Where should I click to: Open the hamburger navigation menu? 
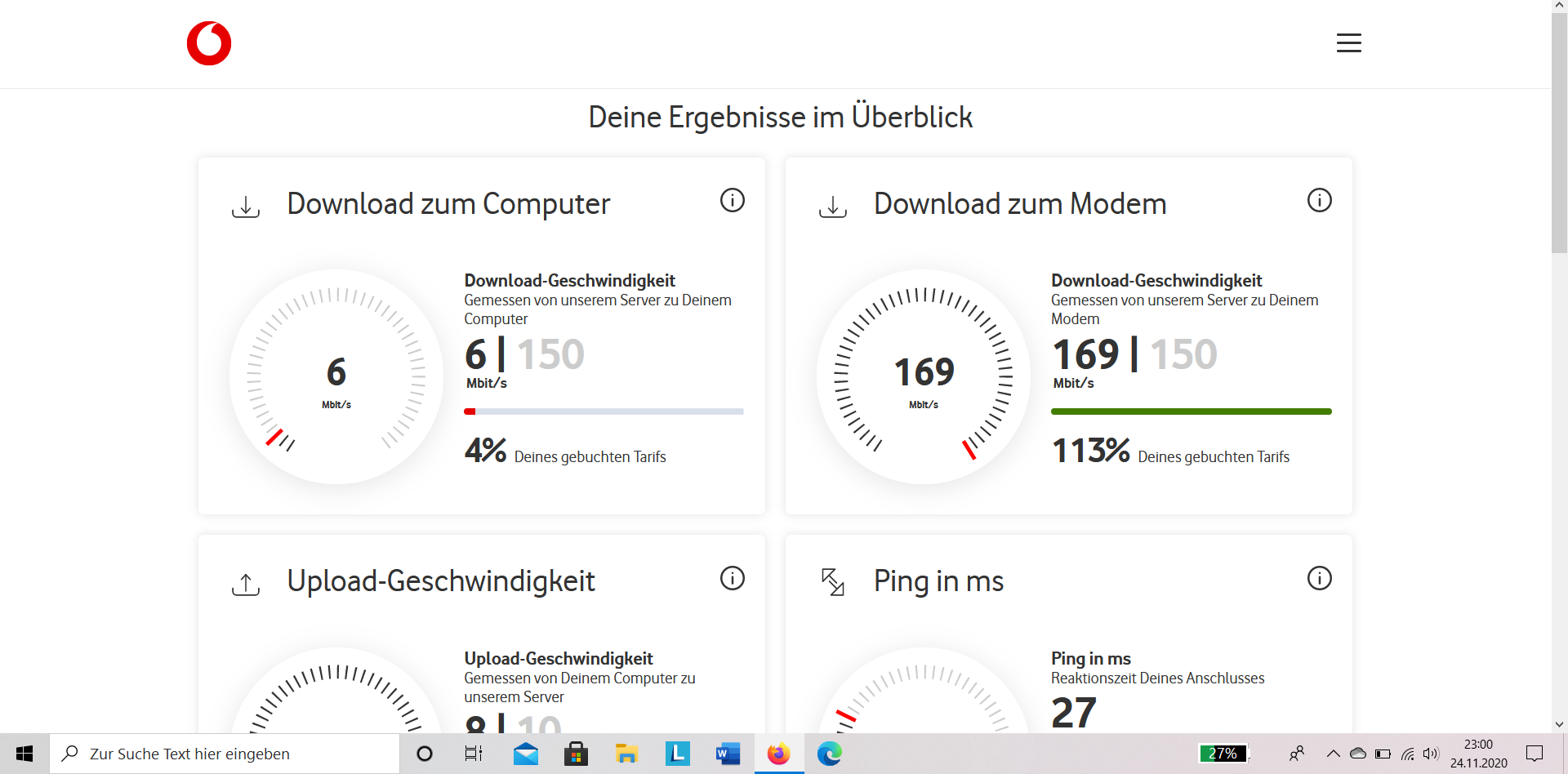click(x=1348, y=42)
